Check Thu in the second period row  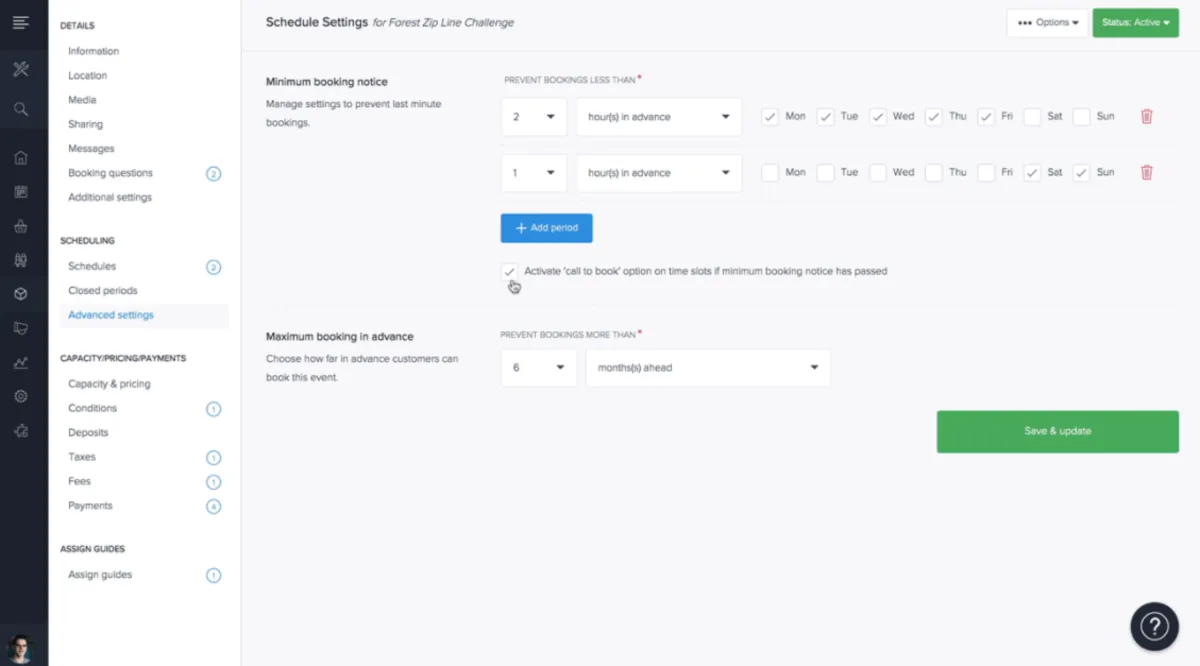coord(933,173)
